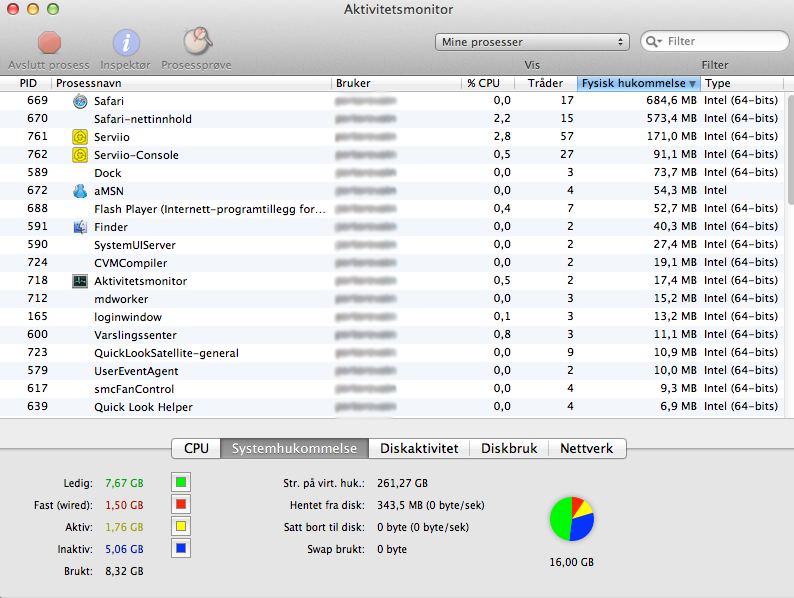Click the 16,00 GB total memory label
This screenshot has width=794, height=598.
572,562
